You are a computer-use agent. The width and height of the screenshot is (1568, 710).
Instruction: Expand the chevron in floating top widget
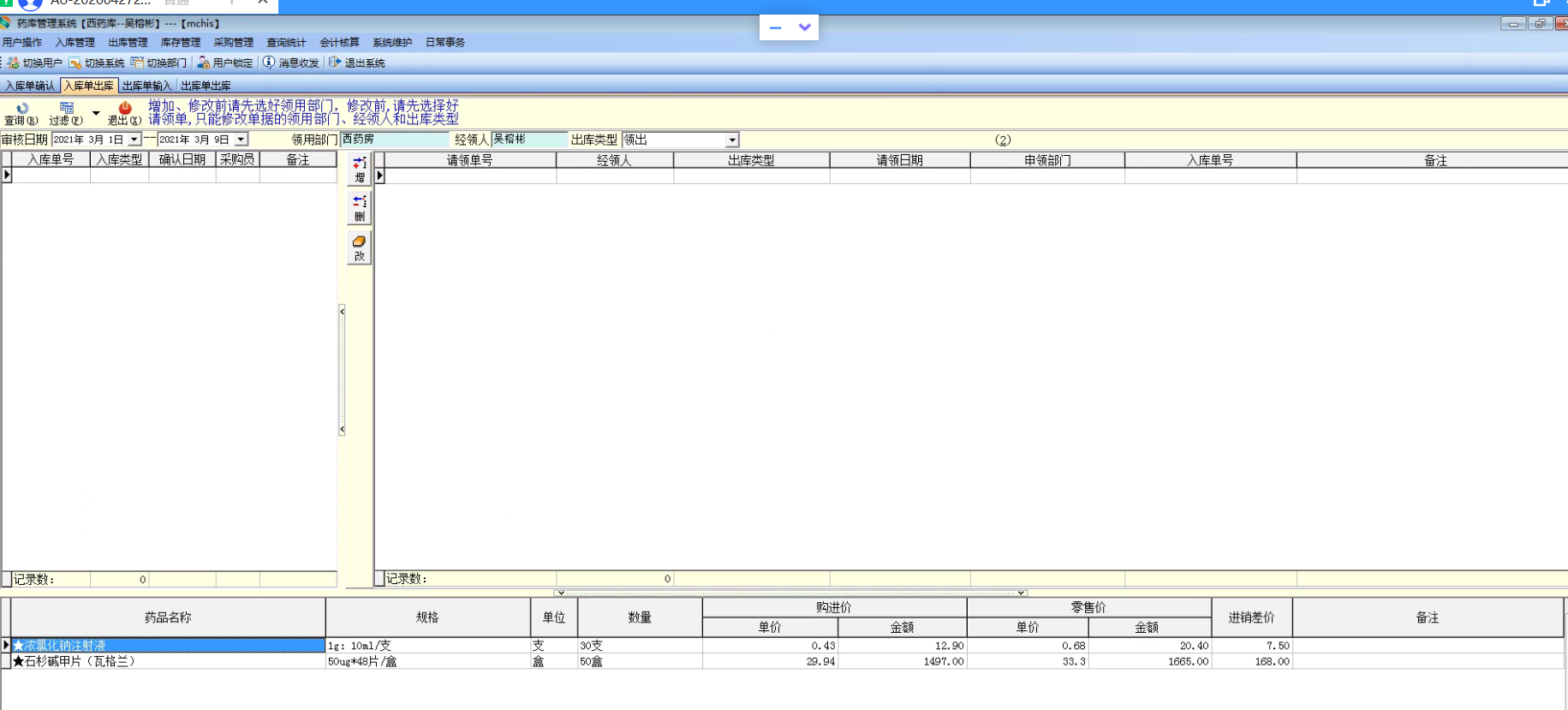tap(805, 27)
